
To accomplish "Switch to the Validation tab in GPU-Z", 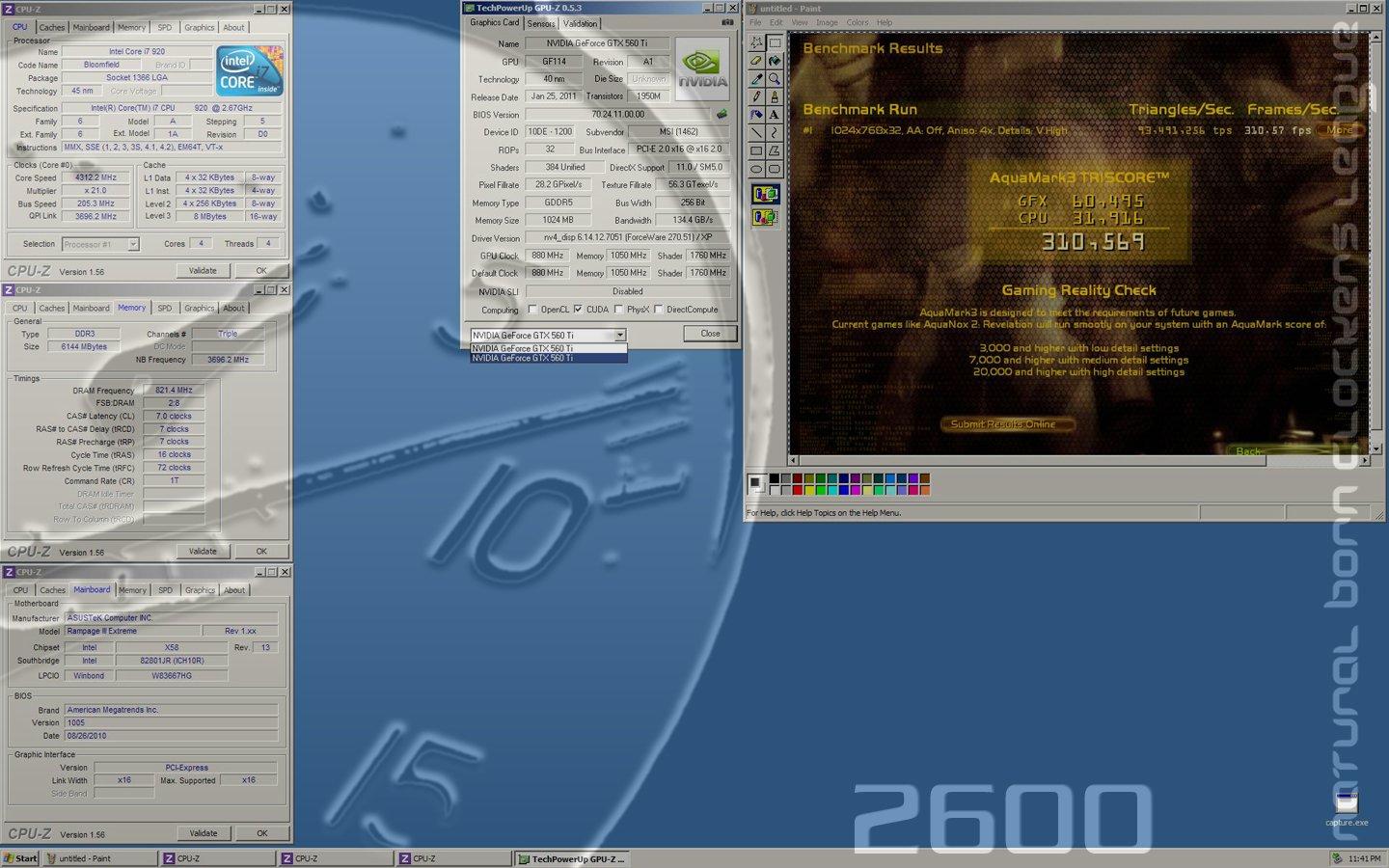I will pos(580,23).
